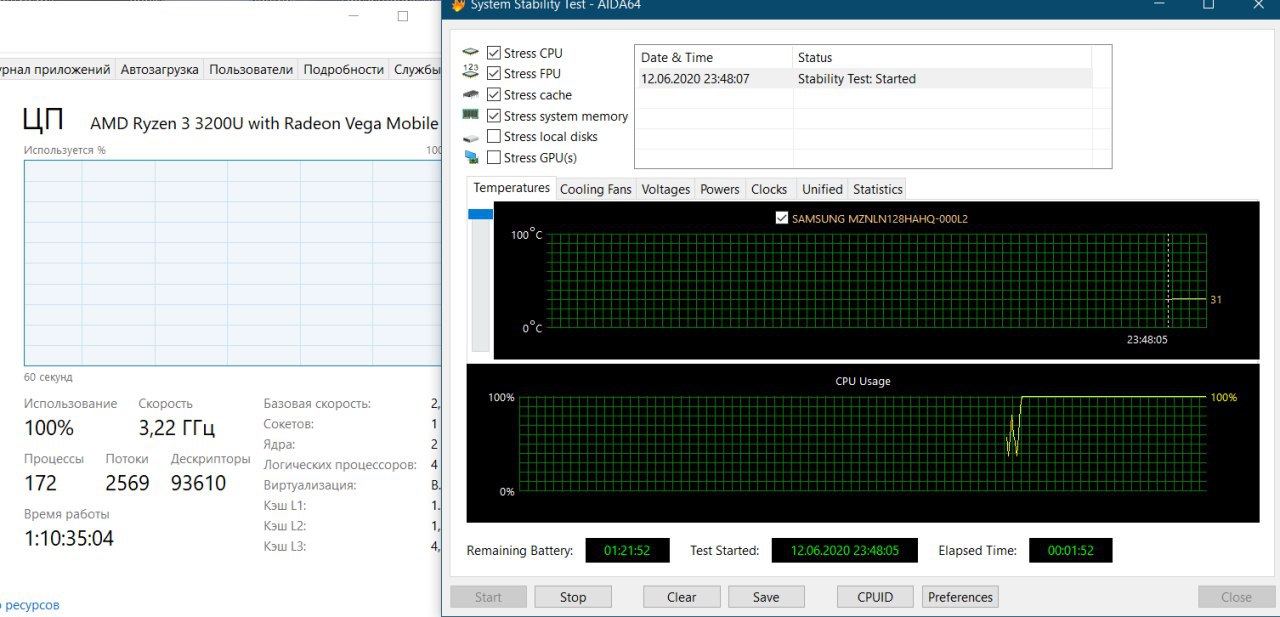Viewport: 1280px width, 617px height.
Task: Maximize the Task Manager window
Action: 403,16
